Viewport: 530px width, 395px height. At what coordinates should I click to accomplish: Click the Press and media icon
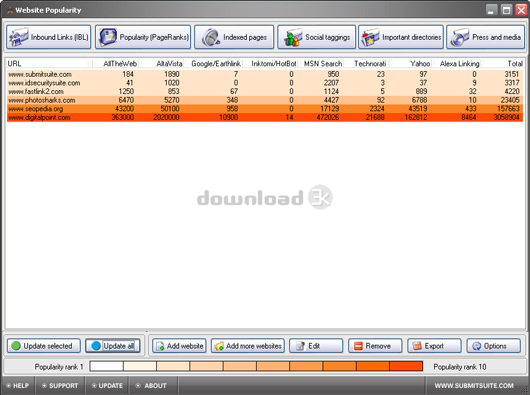tap(460, 37)
